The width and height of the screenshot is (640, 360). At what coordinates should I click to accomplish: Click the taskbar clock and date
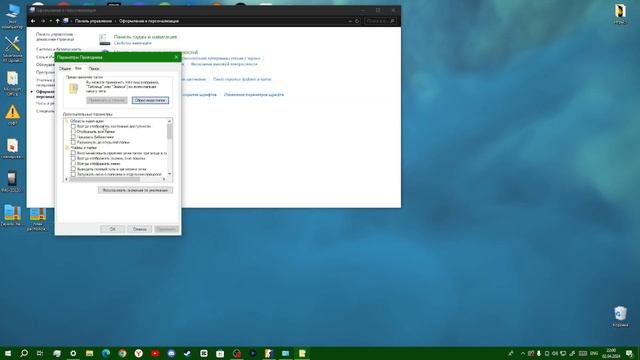tap(611, 353)
